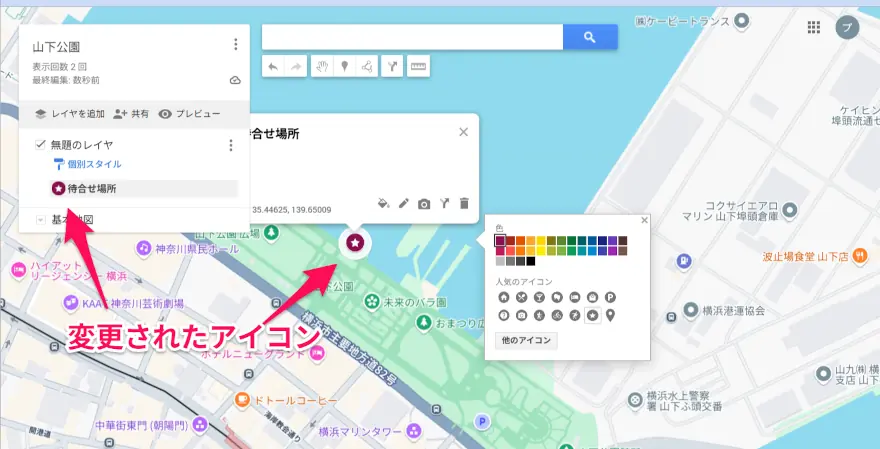Image resolution: width=880 pixels, height=449 pixels.
Task: Delete the marker with the trash icon
Action: pos(464,203)
